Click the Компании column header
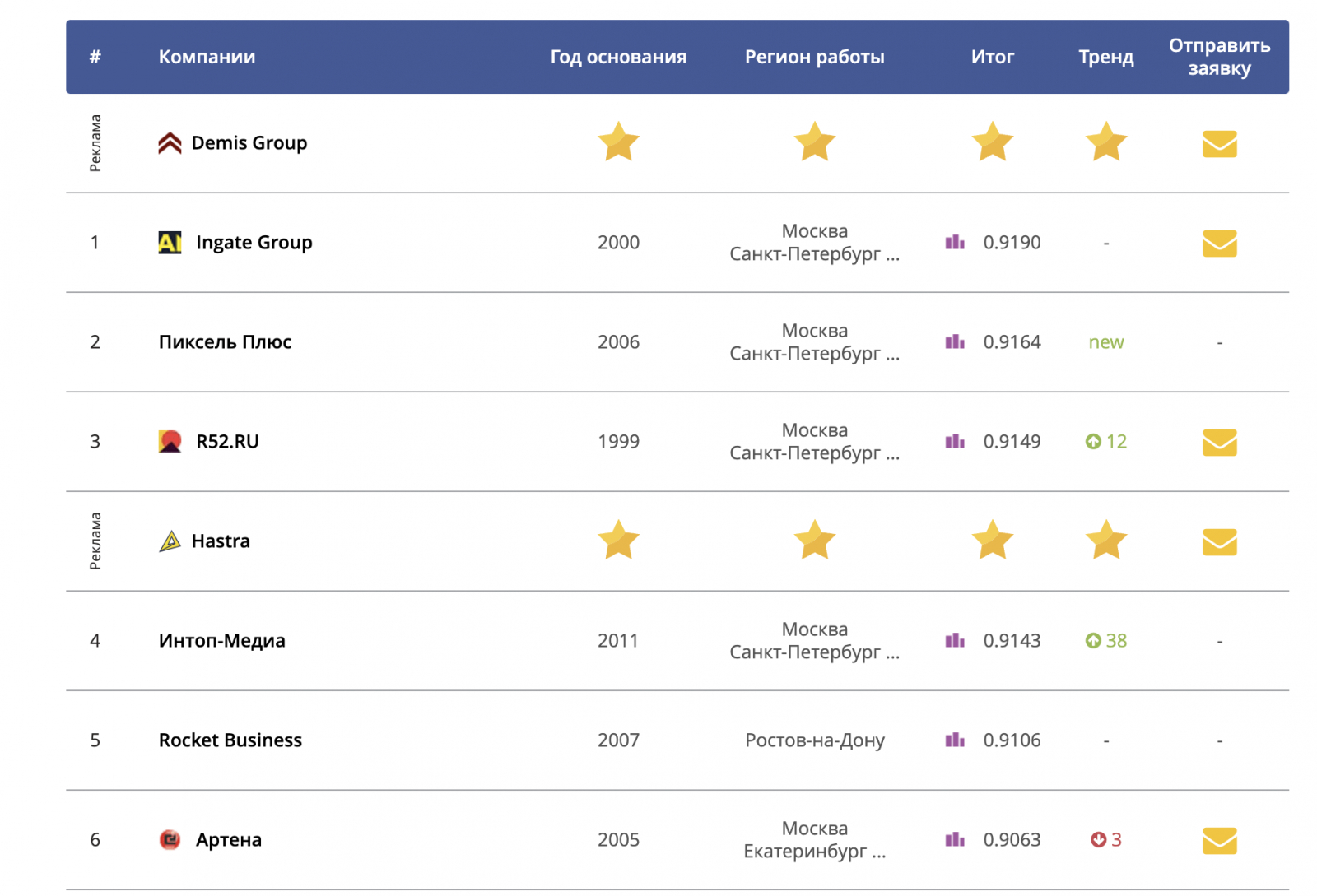Viewport: 1317px width, 896px height. pyautogui.click(x=207, y=57)
